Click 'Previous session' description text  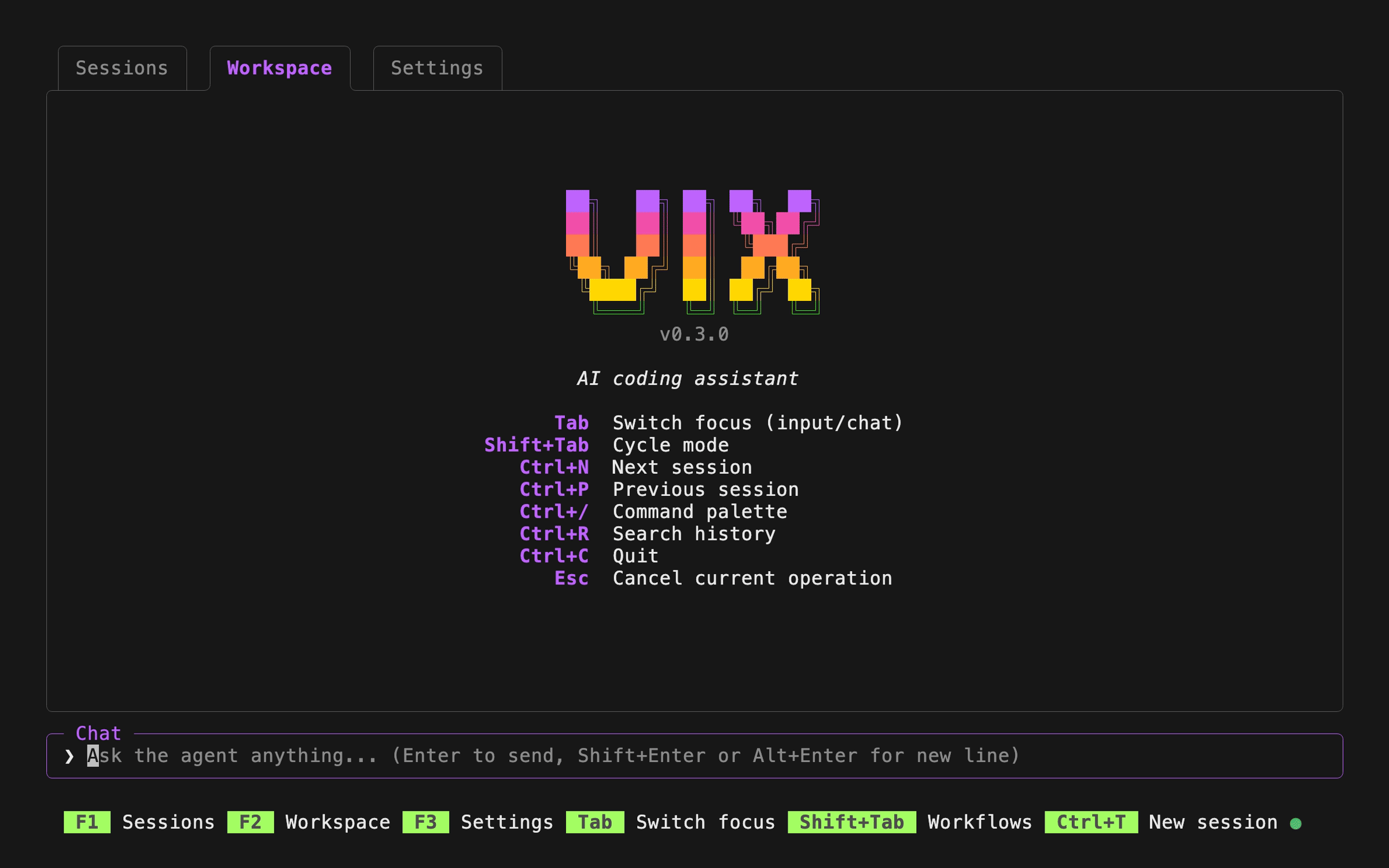(x=705, y=490)
